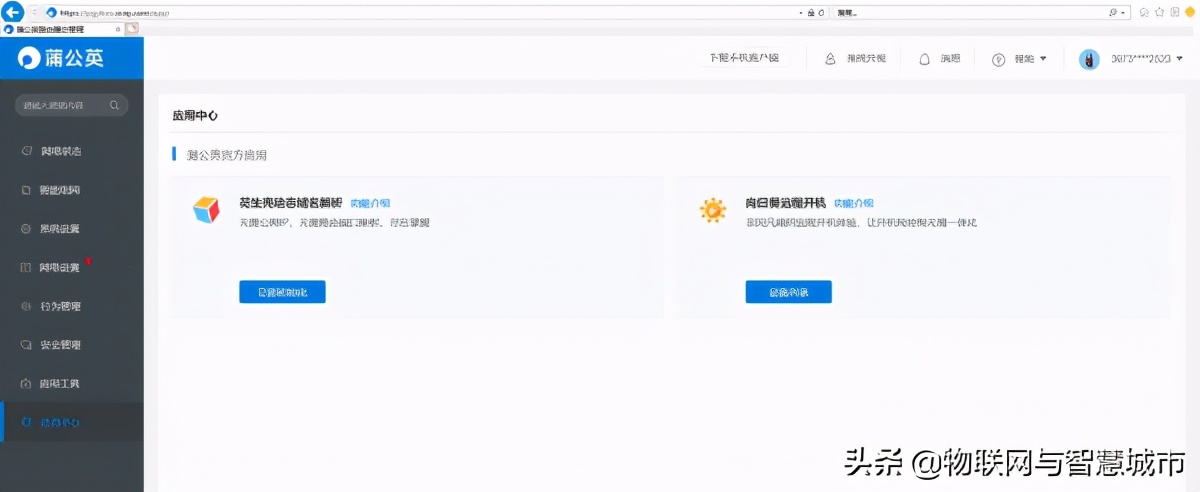Open browser favorites star icon
This screenshot has height=492, width=1200.
point(1160,12)
